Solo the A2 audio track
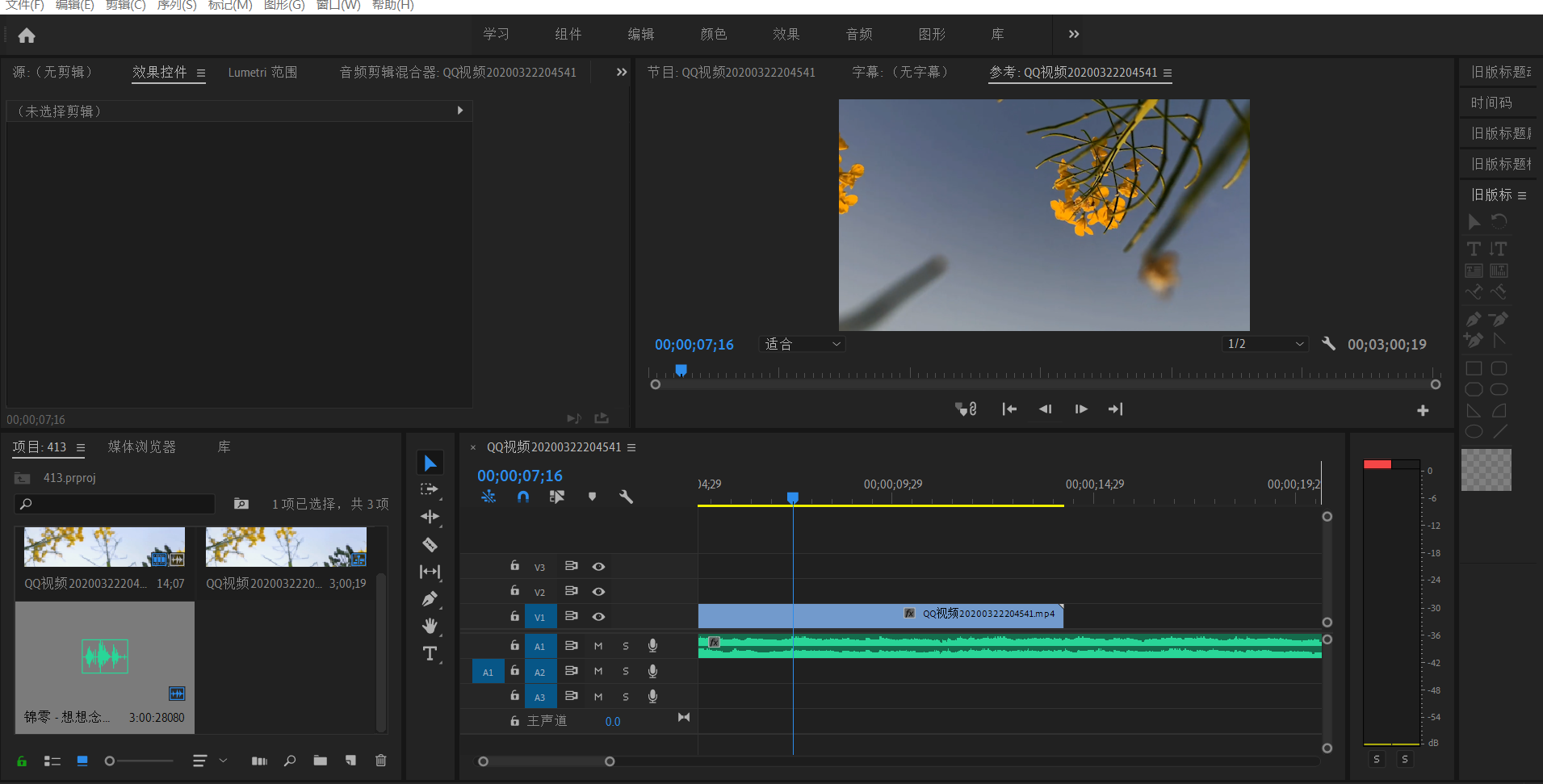 coord(626,672)
